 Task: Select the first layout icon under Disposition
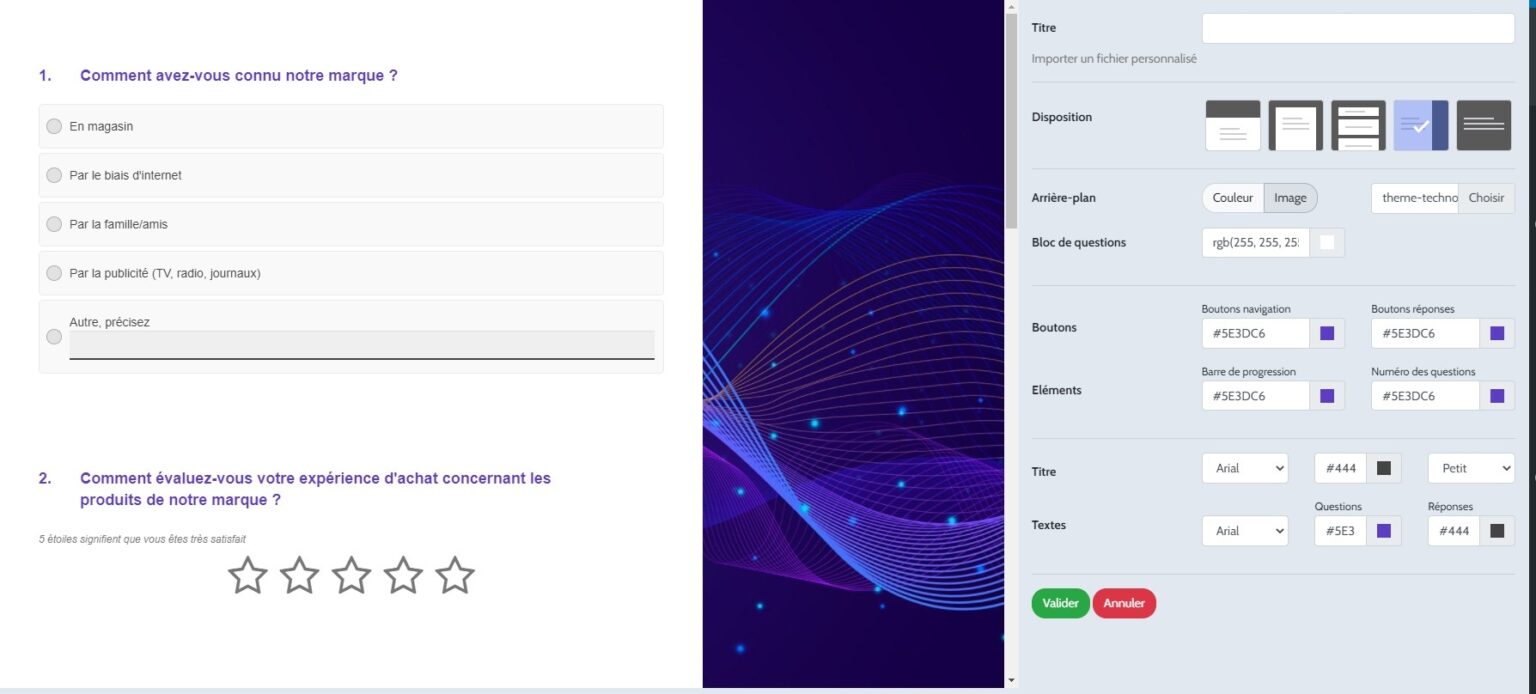click(x=1232, y=124)
